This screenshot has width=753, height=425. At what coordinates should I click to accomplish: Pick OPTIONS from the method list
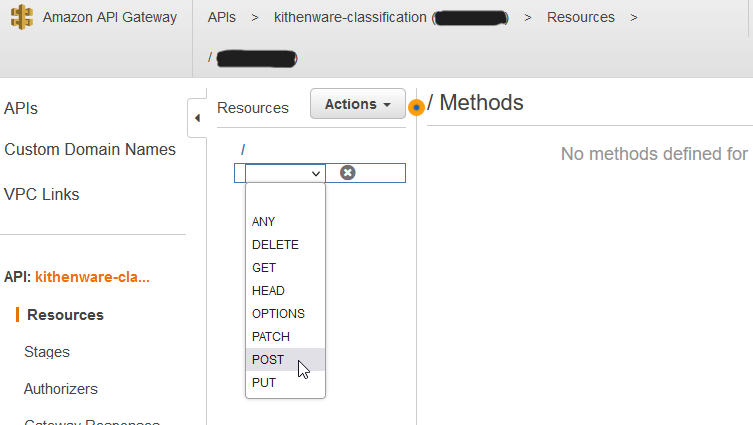tap(285, 314)
